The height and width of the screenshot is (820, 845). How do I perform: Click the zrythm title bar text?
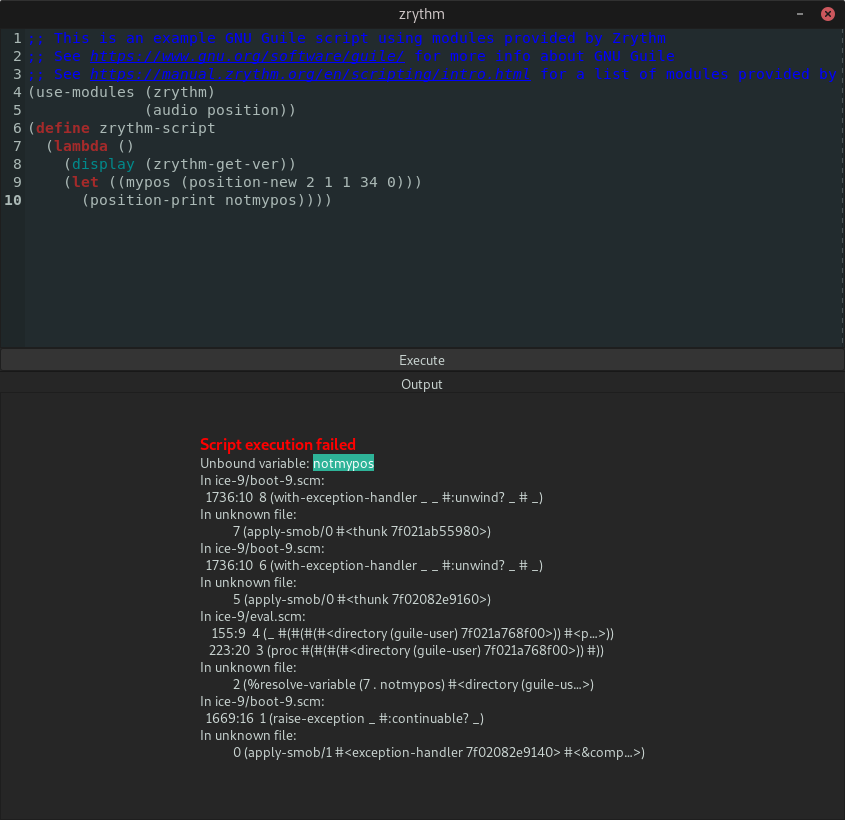(421, 14)
